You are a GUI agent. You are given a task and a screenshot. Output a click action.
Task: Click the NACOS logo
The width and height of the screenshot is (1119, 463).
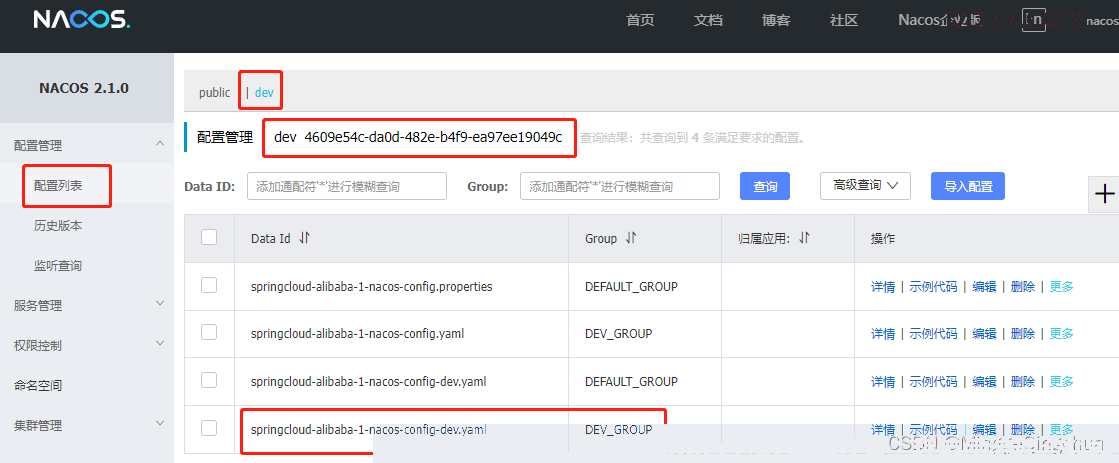pyautogui.click(x=81, y=20)
